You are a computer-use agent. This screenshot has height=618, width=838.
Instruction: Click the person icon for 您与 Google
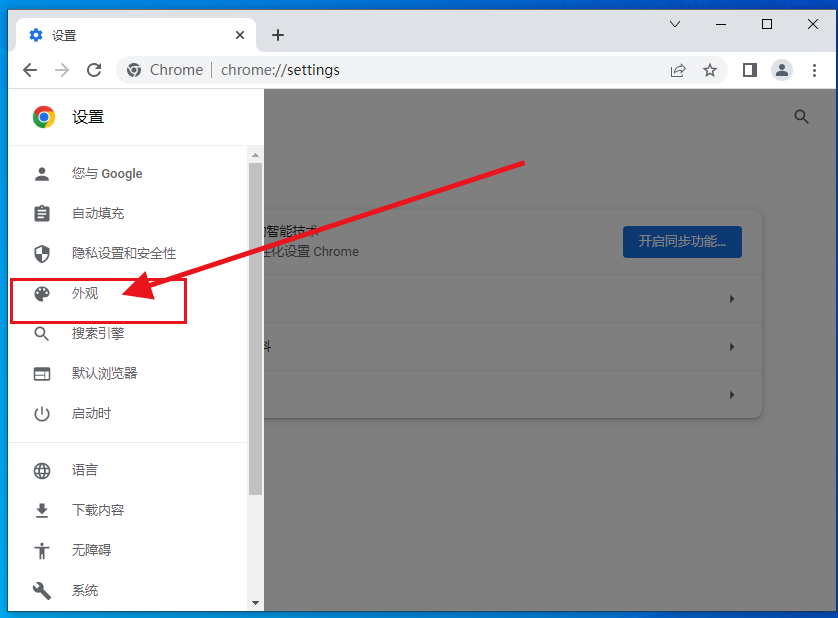[42, 174]
